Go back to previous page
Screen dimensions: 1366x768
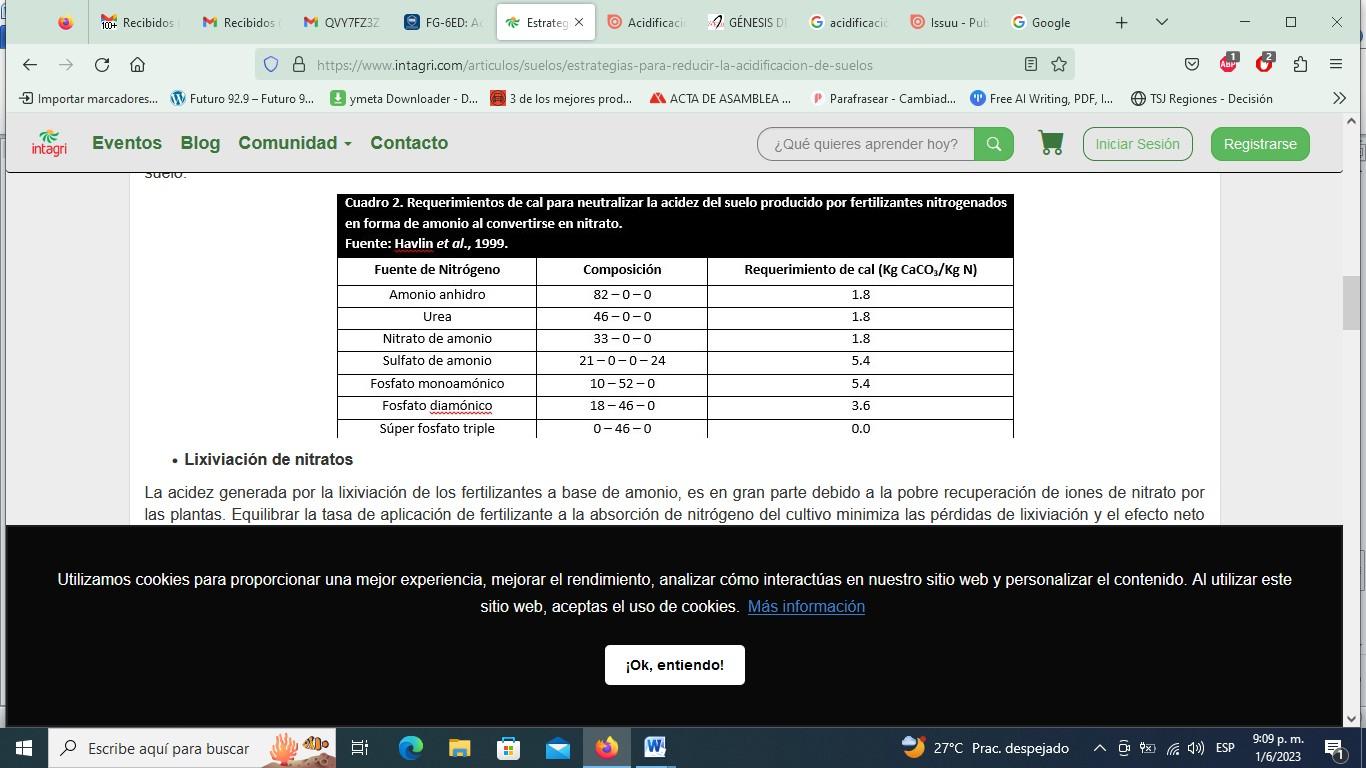tap(30, 64)
